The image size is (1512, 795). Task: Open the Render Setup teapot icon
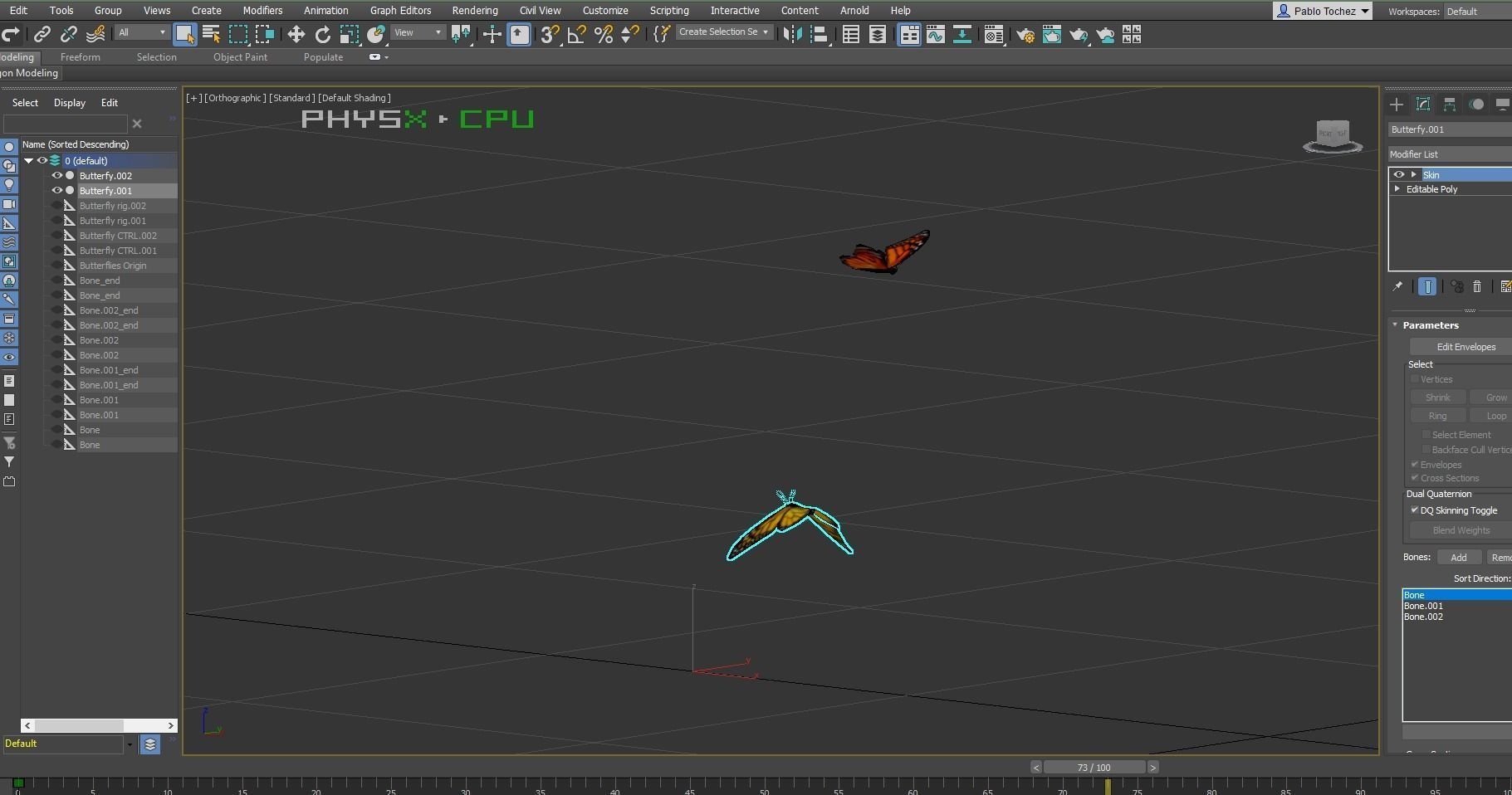click(1025, 34)
